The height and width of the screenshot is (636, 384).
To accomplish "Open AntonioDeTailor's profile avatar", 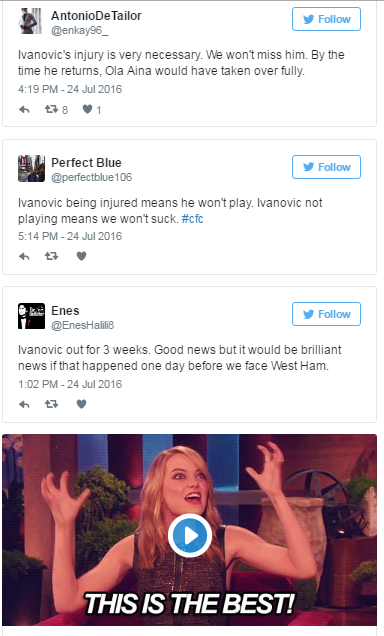I will coord(31,21).
